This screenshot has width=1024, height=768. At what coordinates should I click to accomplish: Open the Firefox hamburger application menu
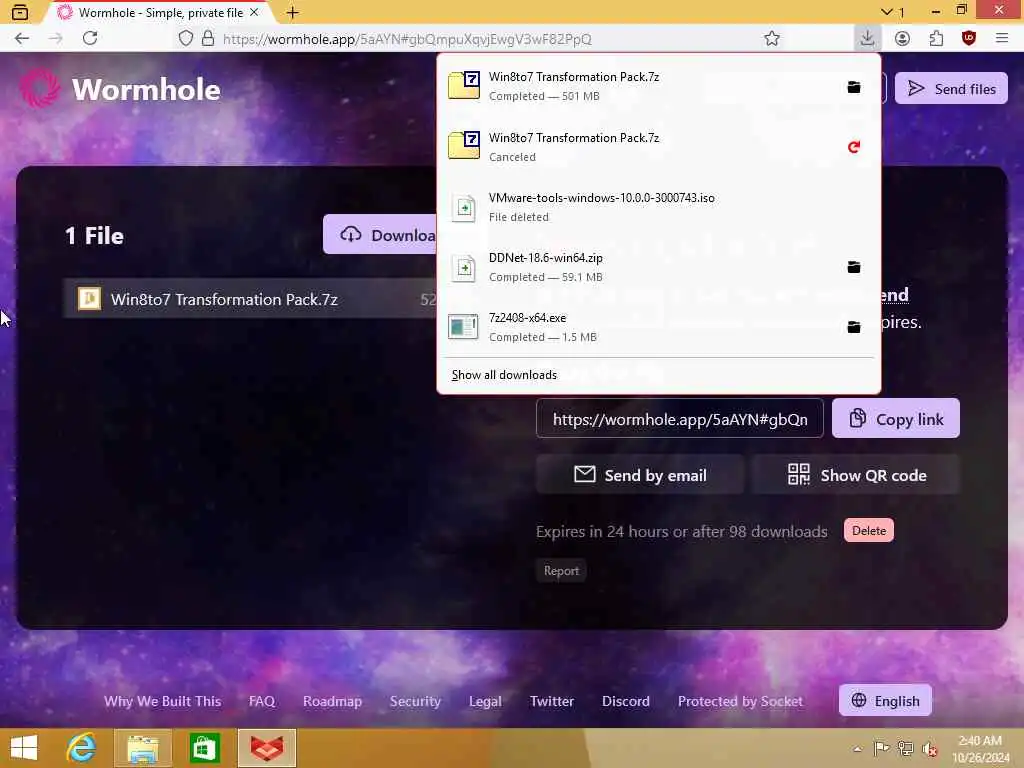click(1002, 39)
